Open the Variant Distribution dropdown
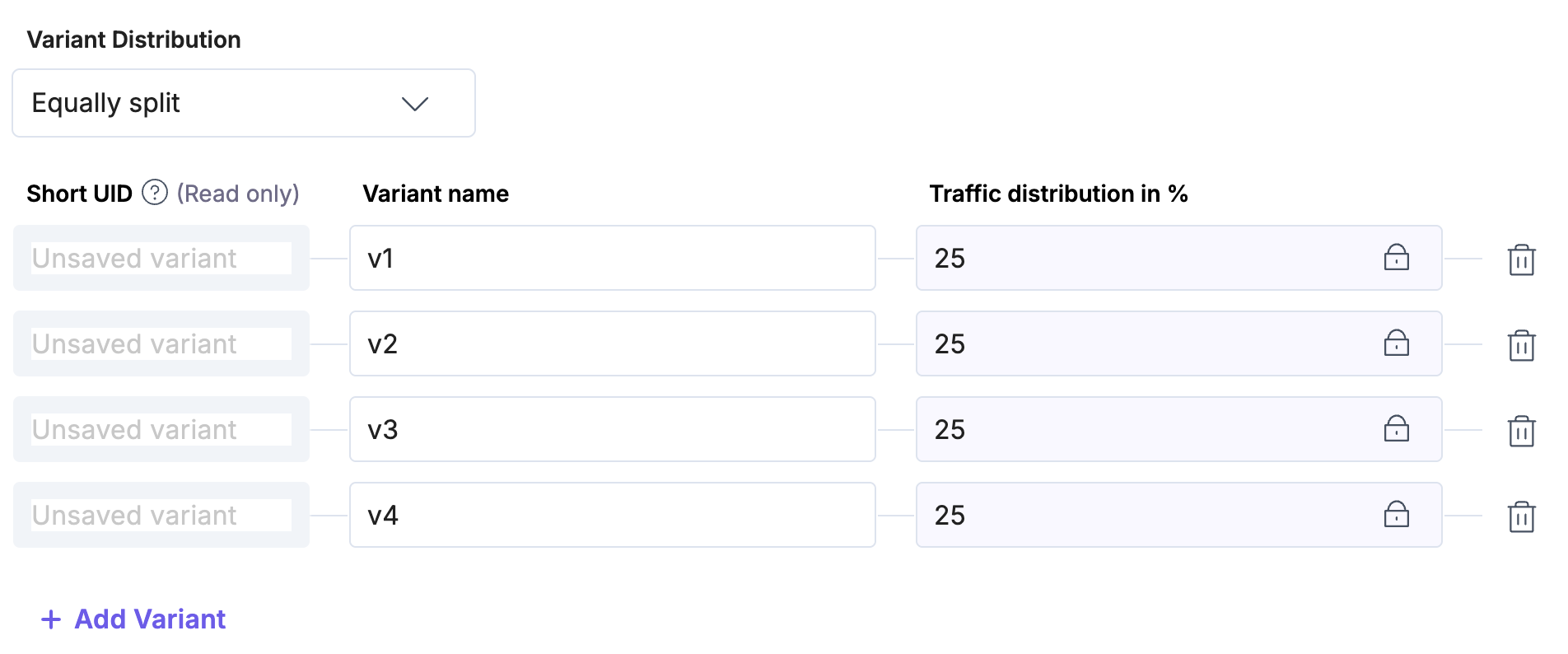This screenshot has width=1568, height=654. [243, 103]
